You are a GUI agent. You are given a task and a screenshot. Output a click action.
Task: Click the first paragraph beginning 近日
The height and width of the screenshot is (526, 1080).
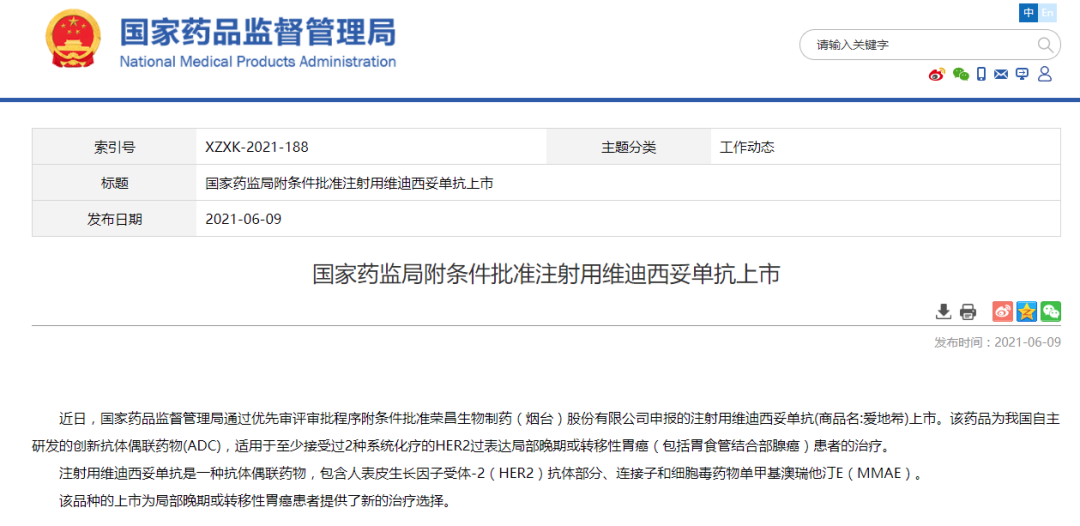(x=546, y=431)
